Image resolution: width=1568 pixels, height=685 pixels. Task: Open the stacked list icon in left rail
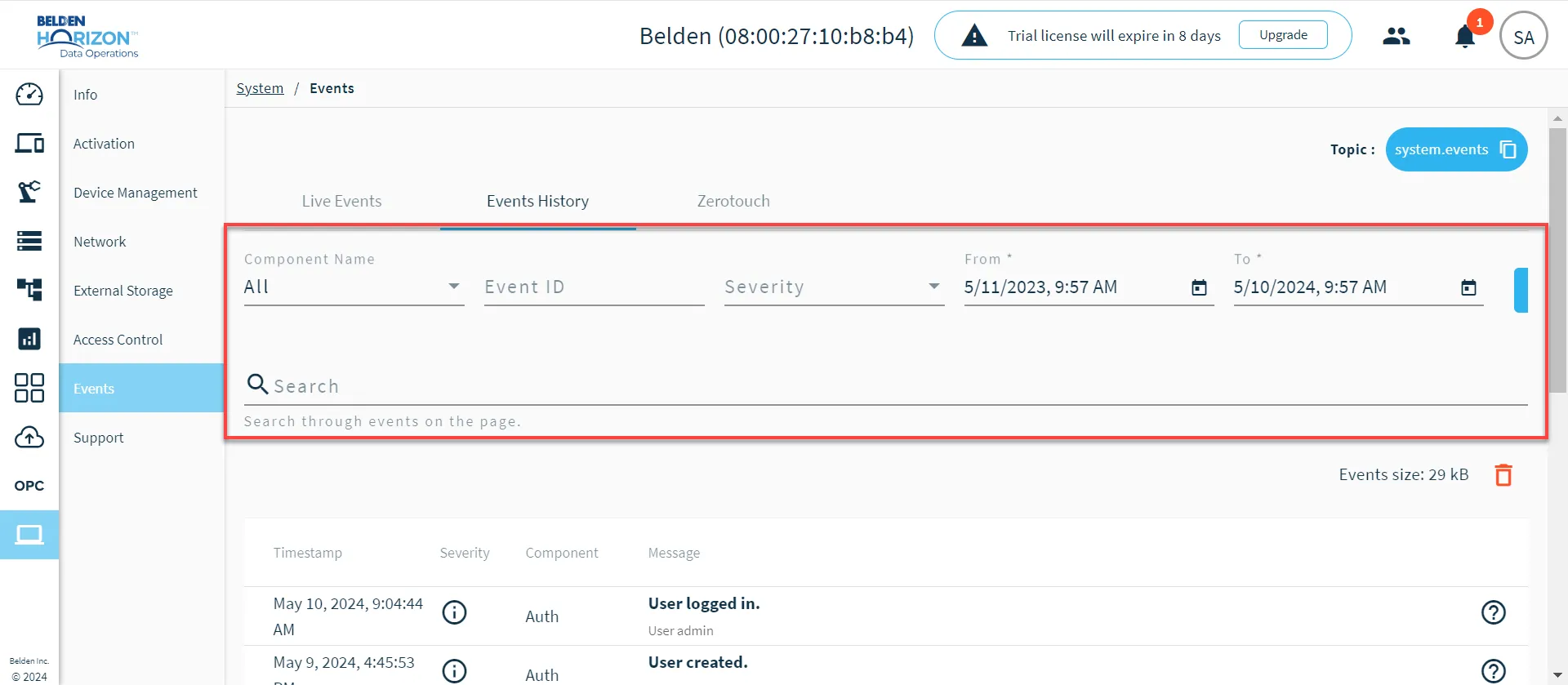[x=29, y=241]
